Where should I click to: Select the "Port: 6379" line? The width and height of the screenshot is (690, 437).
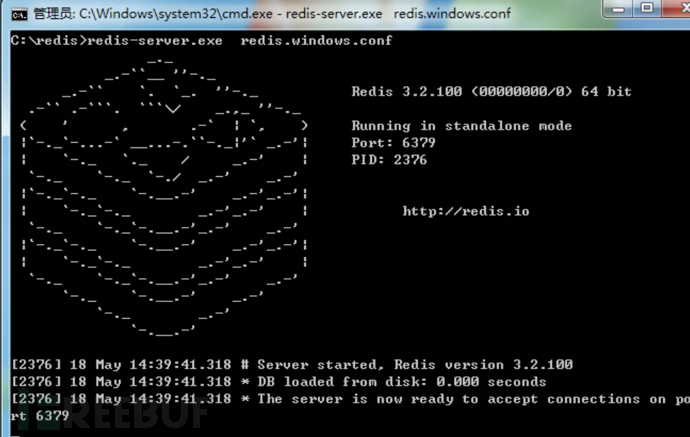click(x=393, y=143)
